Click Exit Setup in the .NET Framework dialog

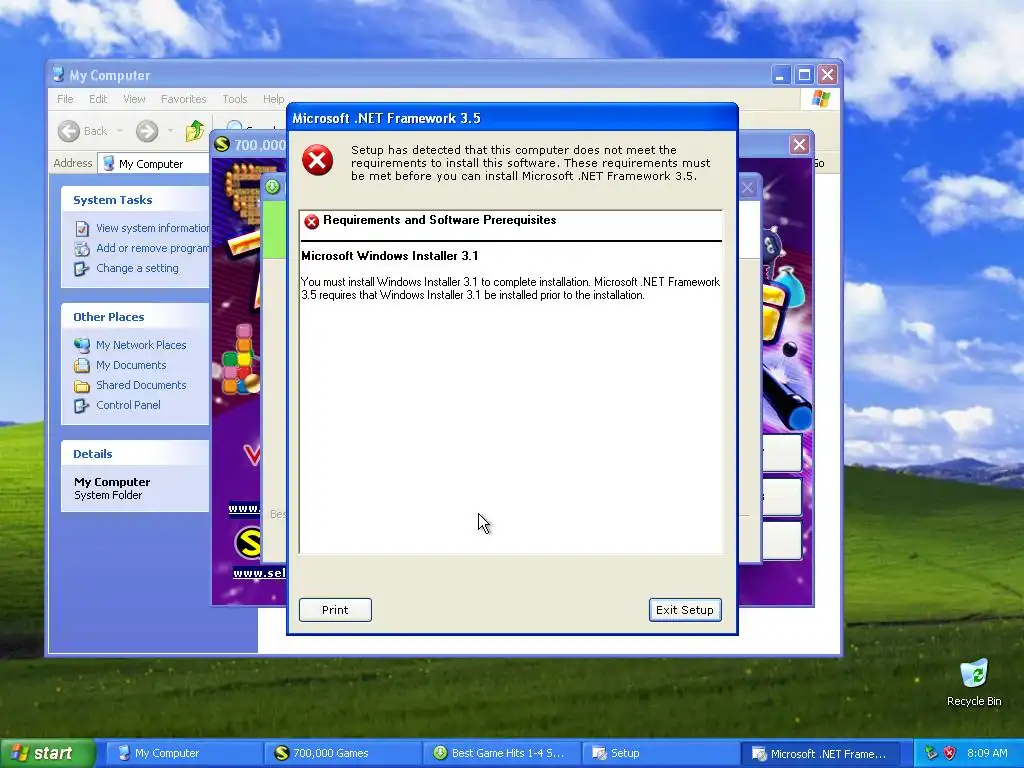pos(684,609)
